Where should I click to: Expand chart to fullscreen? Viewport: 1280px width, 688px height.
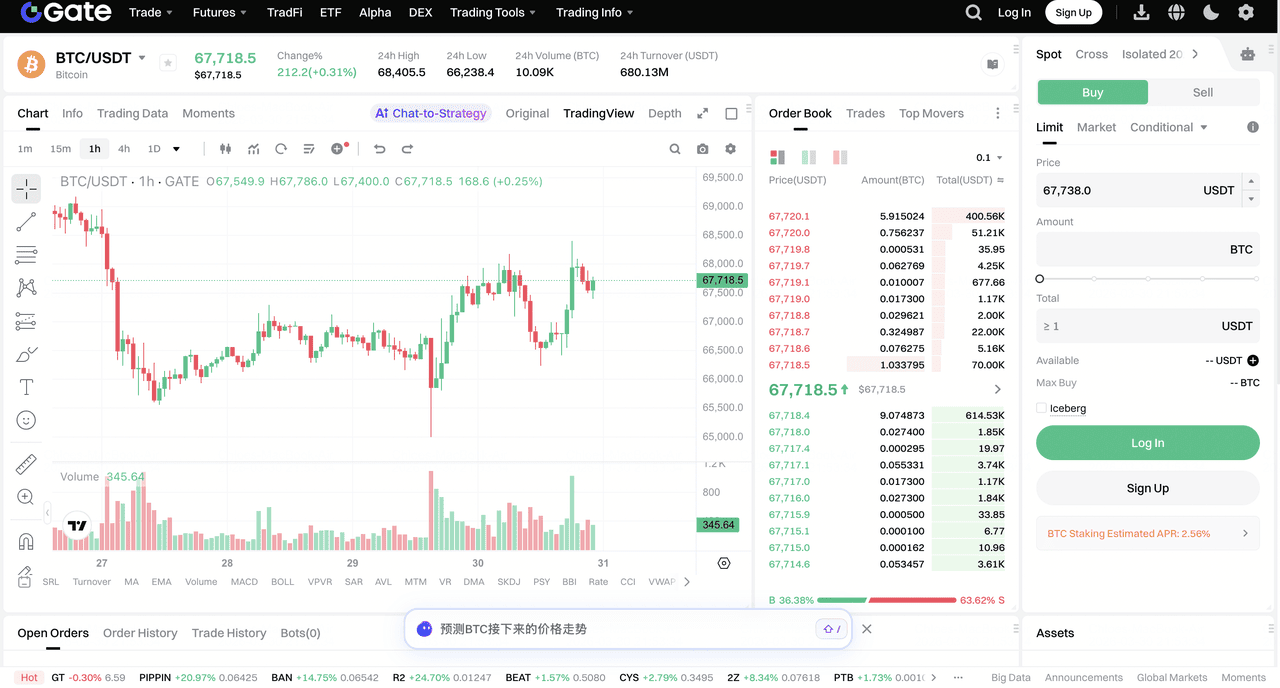pos(703,114)
